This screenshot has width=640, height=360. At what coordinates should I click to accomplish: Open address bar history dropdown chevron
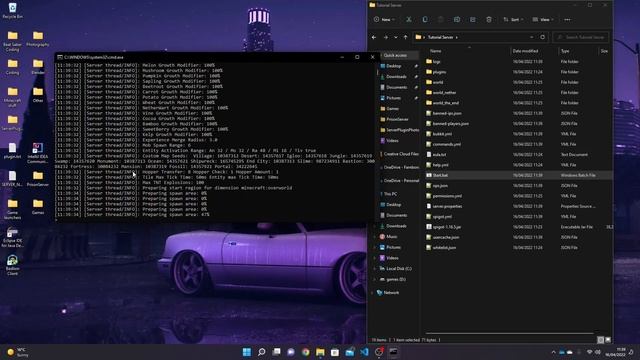click(x=531, y=37)
